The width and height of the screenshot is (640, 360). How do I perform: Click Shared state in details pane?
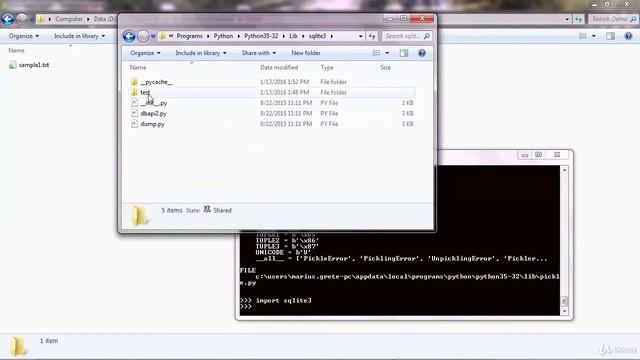(222, 211)
